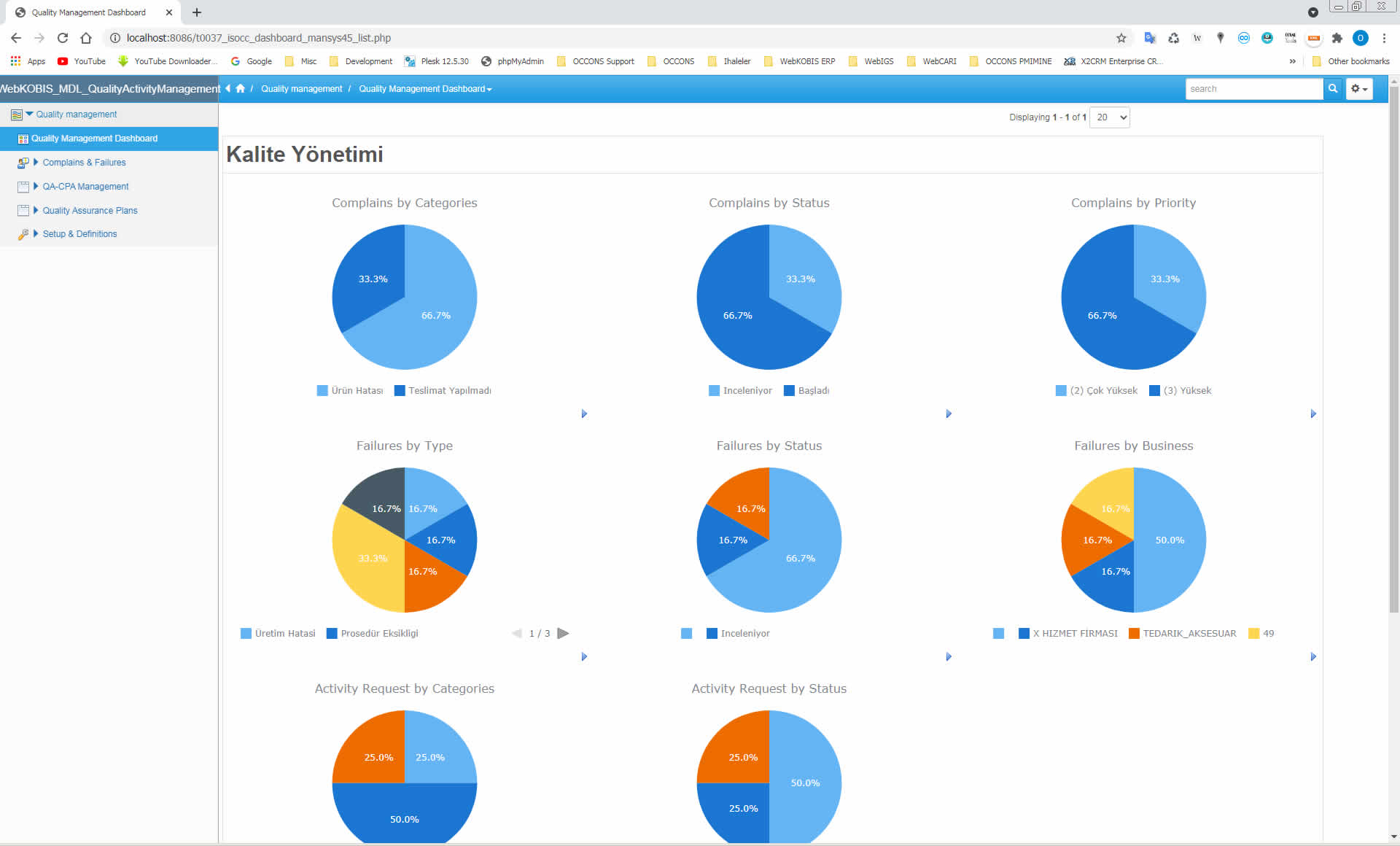Open the settings gear dropdown
Viewport: 1400px width, 846px height.
coord(1359,88)
